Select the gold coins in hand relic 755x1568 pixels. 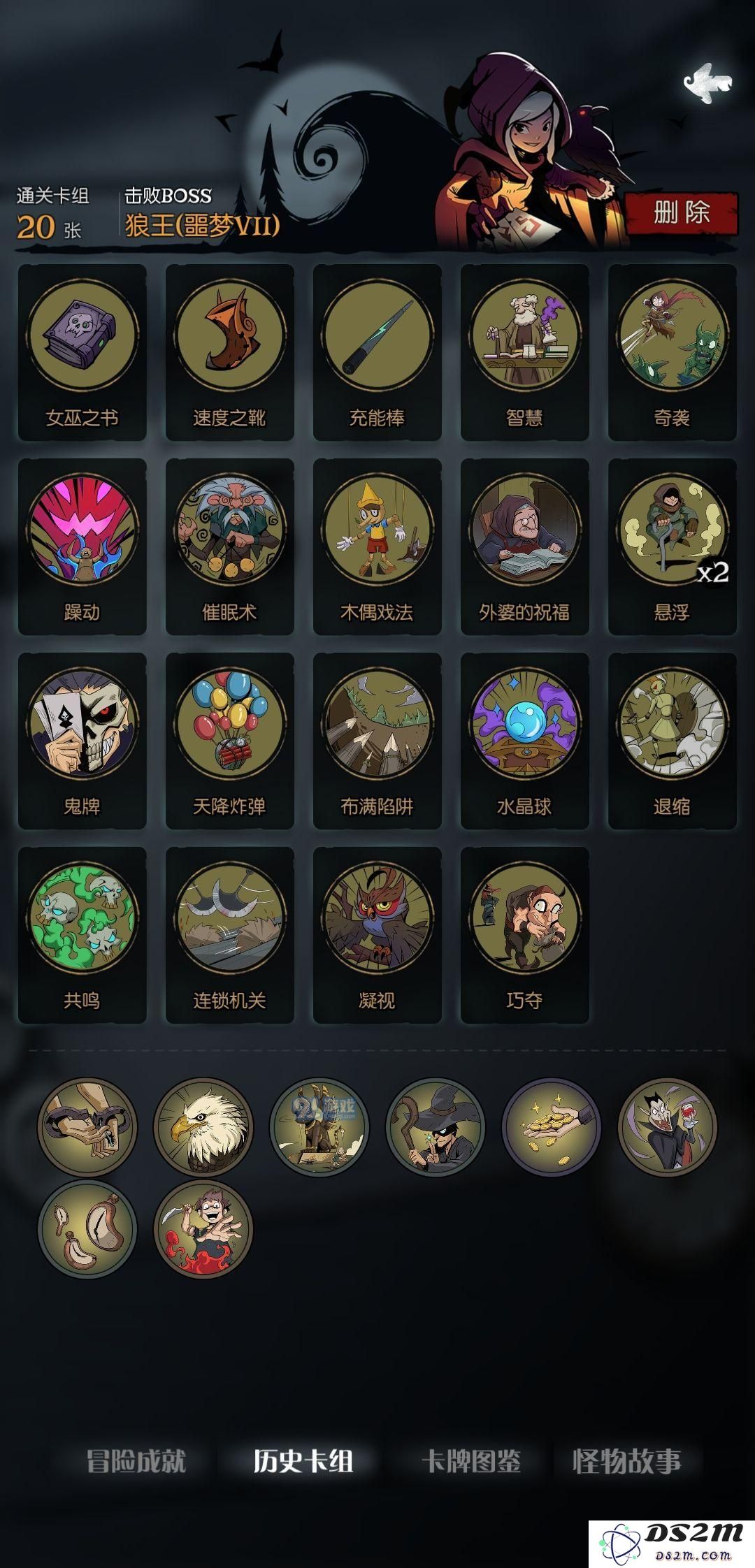(551, 1126)
